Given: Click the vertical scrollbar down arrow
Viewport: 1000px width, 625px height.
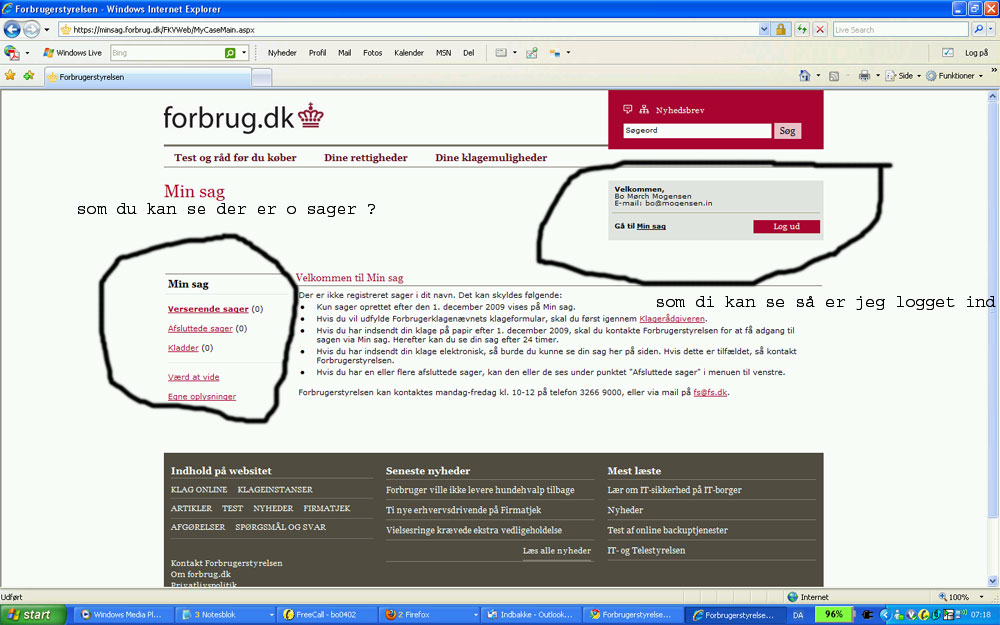Looking at the screenshot, I should tap(992, 581).
